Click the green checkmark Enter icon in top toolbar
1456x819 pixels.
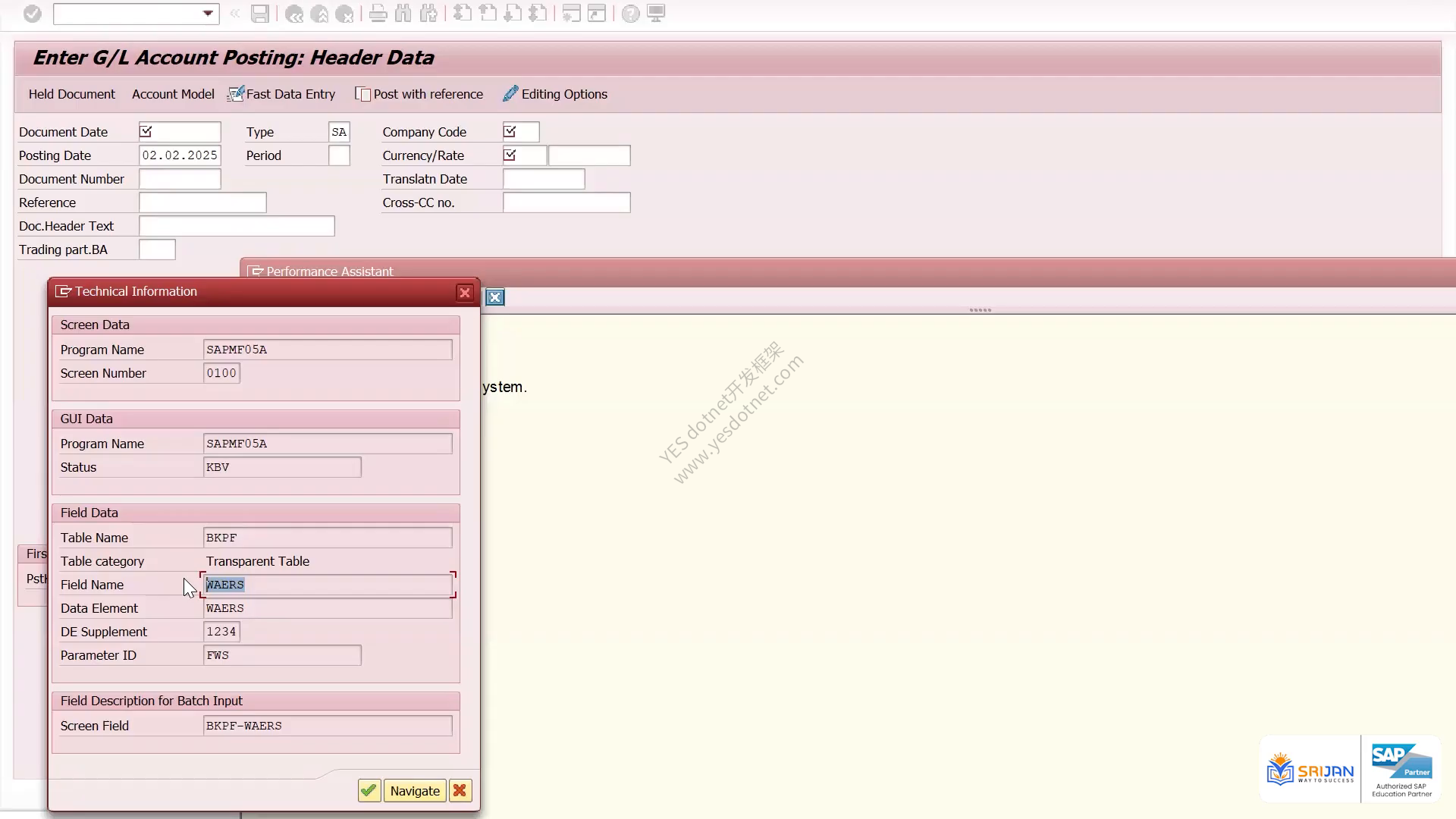[x=32, y=14]
